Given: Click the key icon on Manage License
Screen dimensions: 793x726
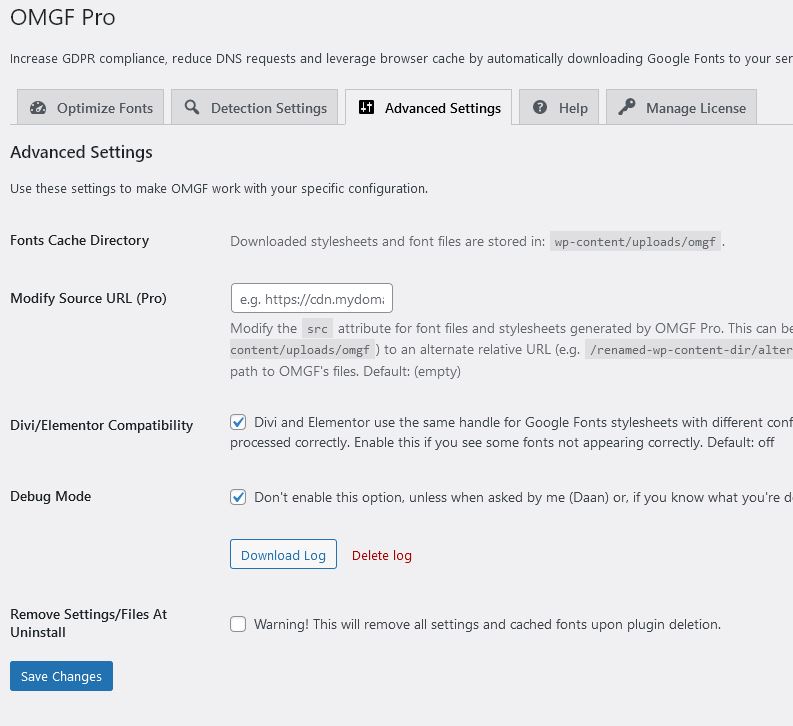Looking at the screenshot, I should click(627, 107).
